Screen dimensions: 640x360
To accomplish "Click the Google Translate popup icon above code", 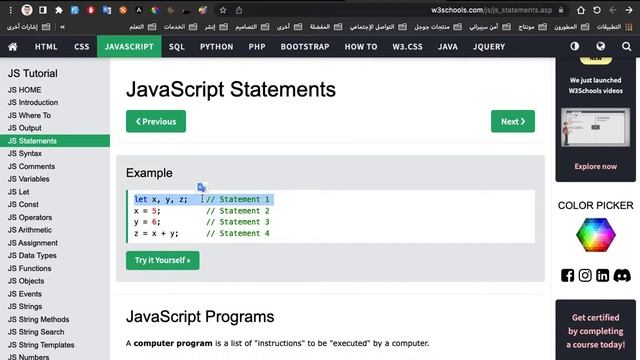I will click(x=202, y=187).
